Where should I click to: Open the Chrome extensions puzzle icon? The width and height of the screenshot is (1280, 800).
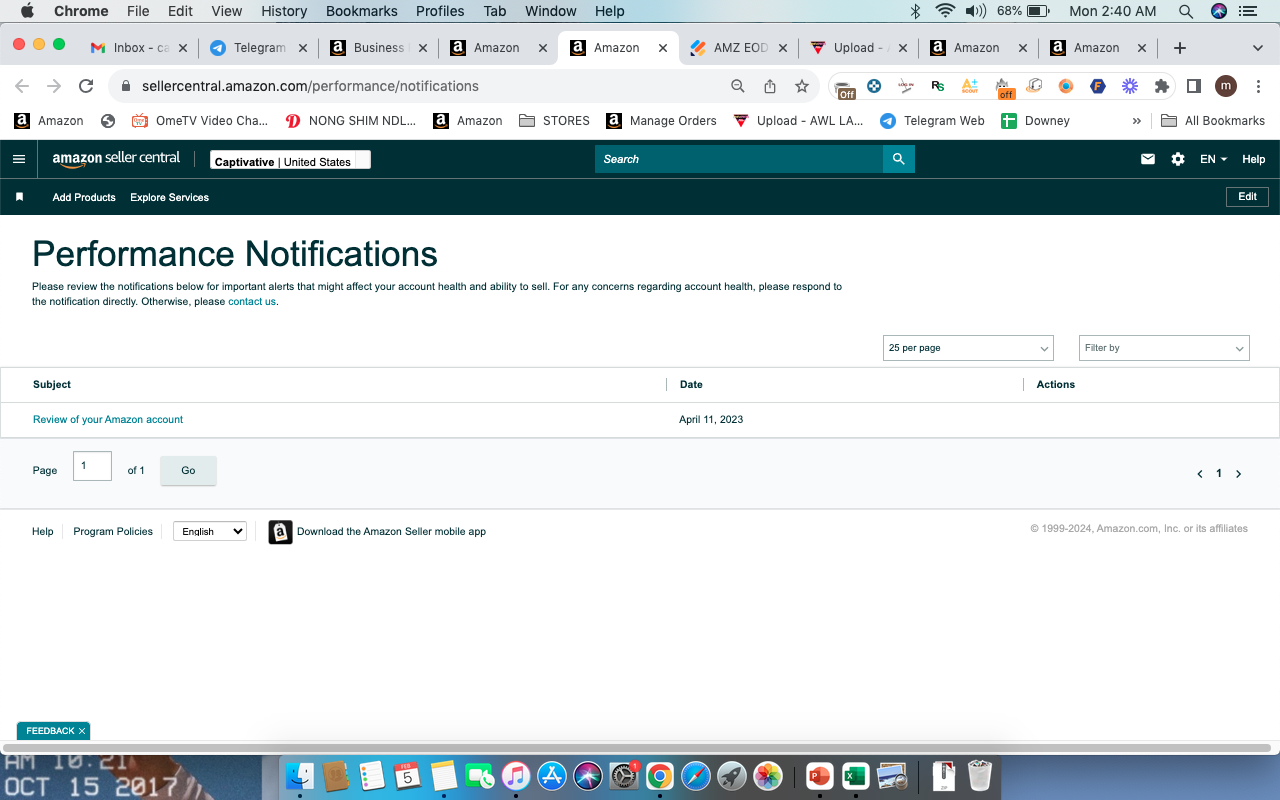click(1161, 86)
